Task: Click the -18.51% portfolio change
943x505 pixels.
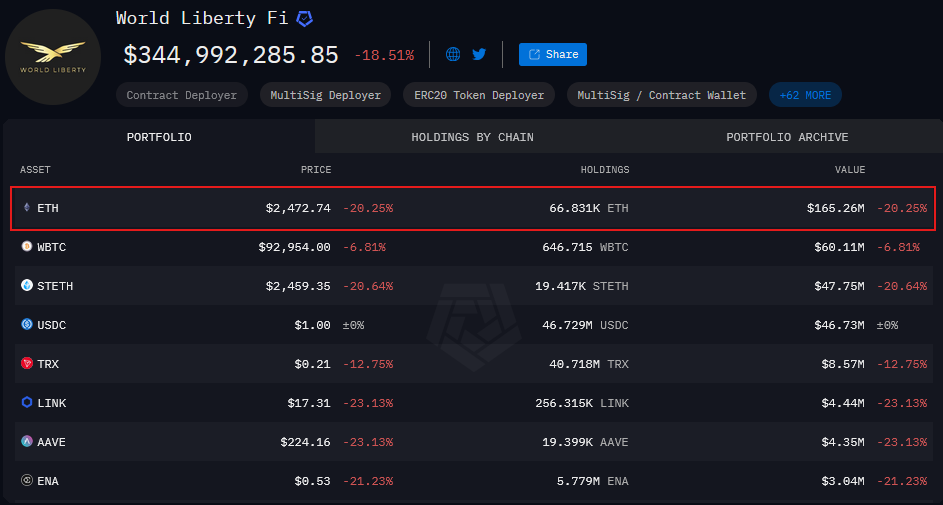Action: point(384,56)
